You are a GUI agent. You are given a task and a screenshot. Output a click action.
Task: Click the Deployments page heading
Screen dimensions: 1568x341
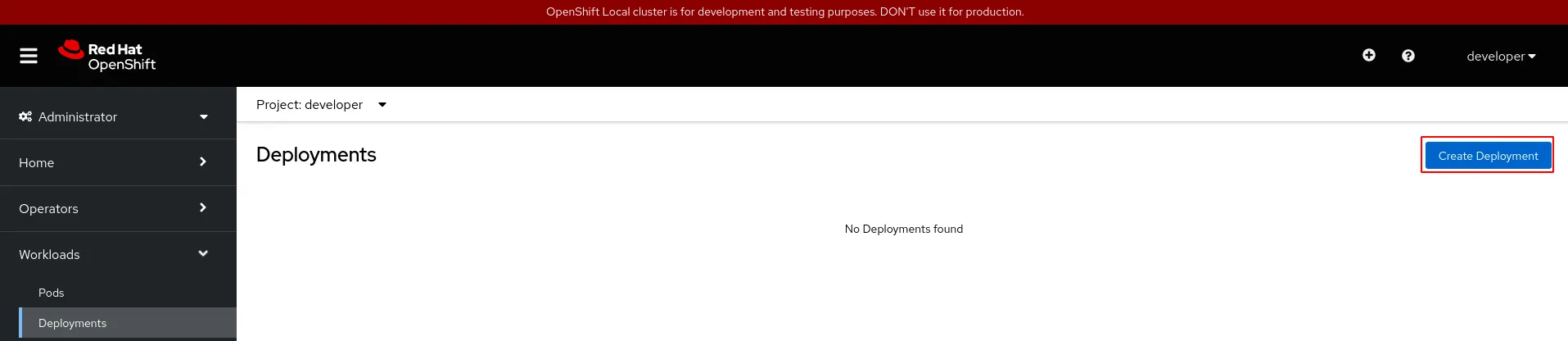316,155
